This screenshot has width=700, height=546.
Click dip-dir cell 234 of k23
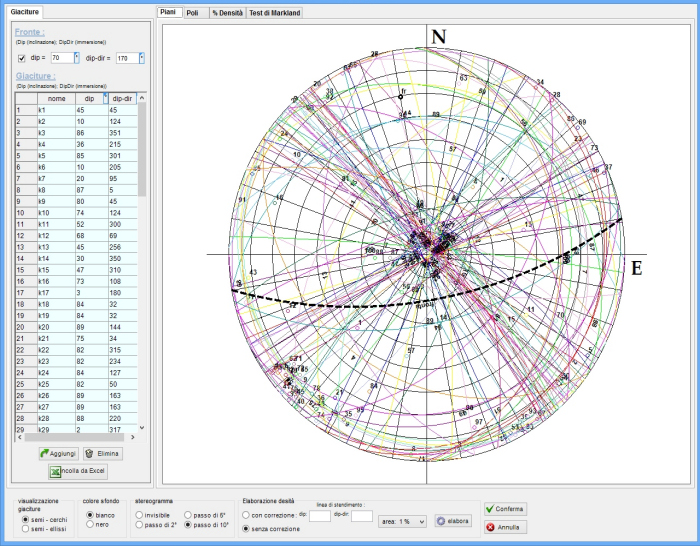123,362
